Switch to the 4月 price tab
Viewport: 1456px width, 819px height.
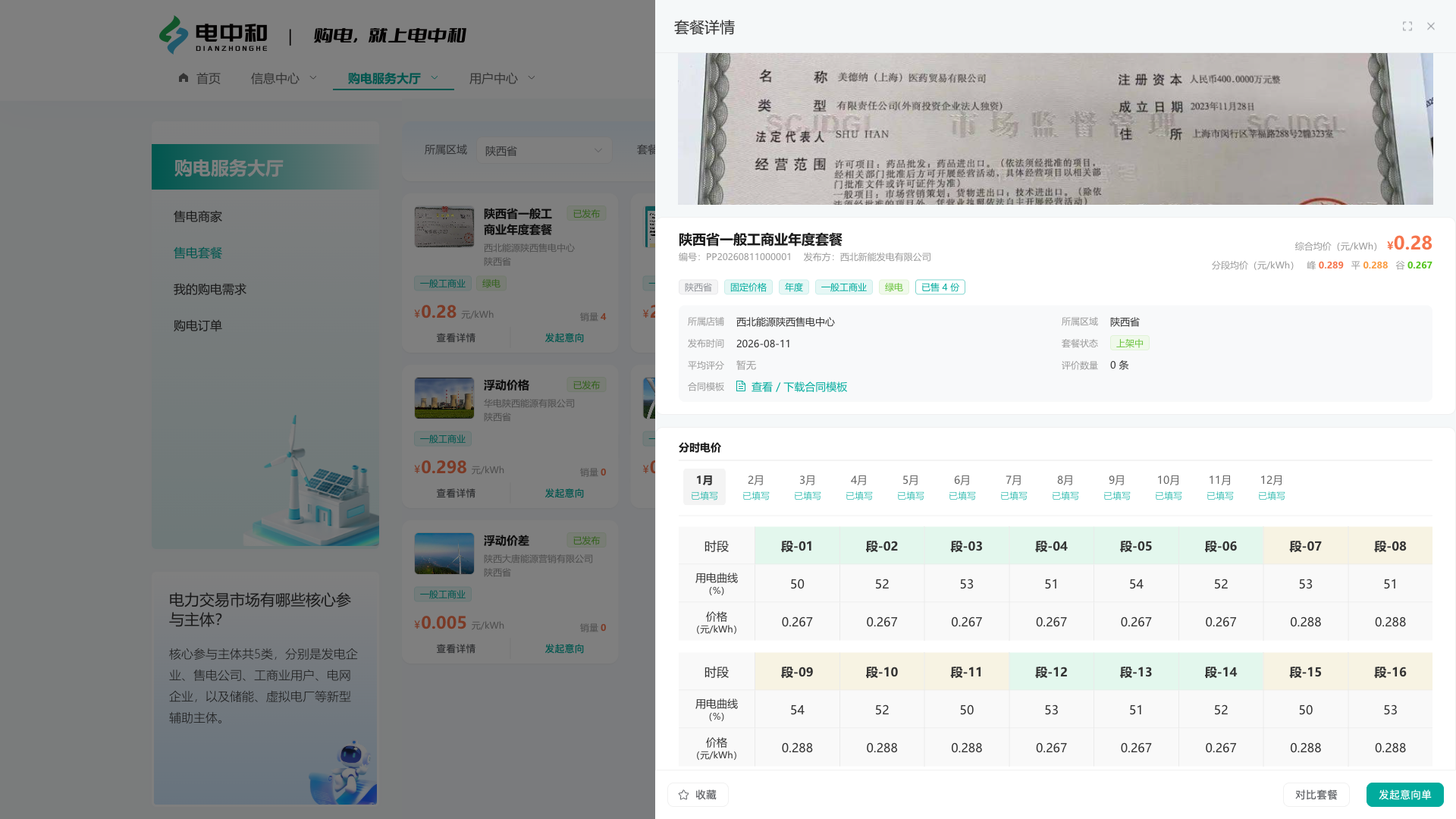tap(859, 487)
